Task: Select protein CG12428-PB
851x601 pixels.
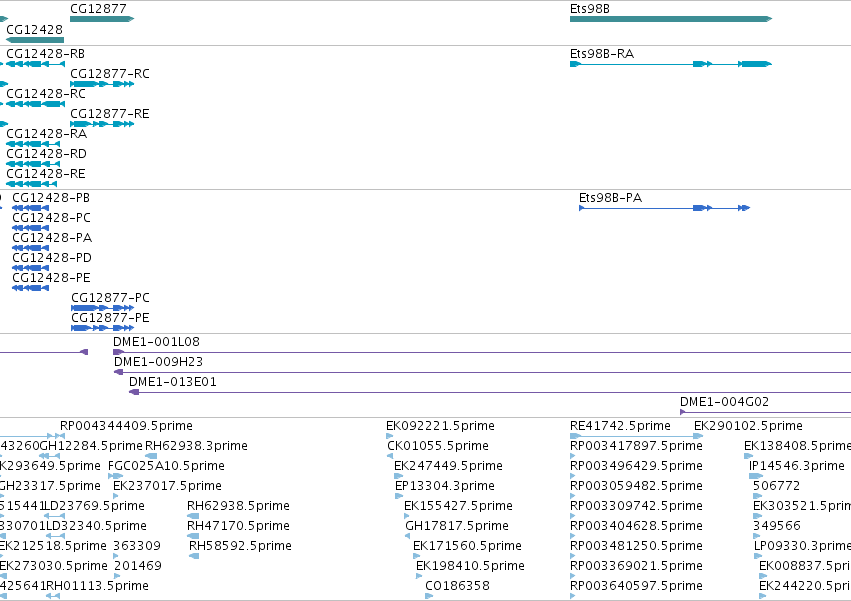Action: [51, 198]
